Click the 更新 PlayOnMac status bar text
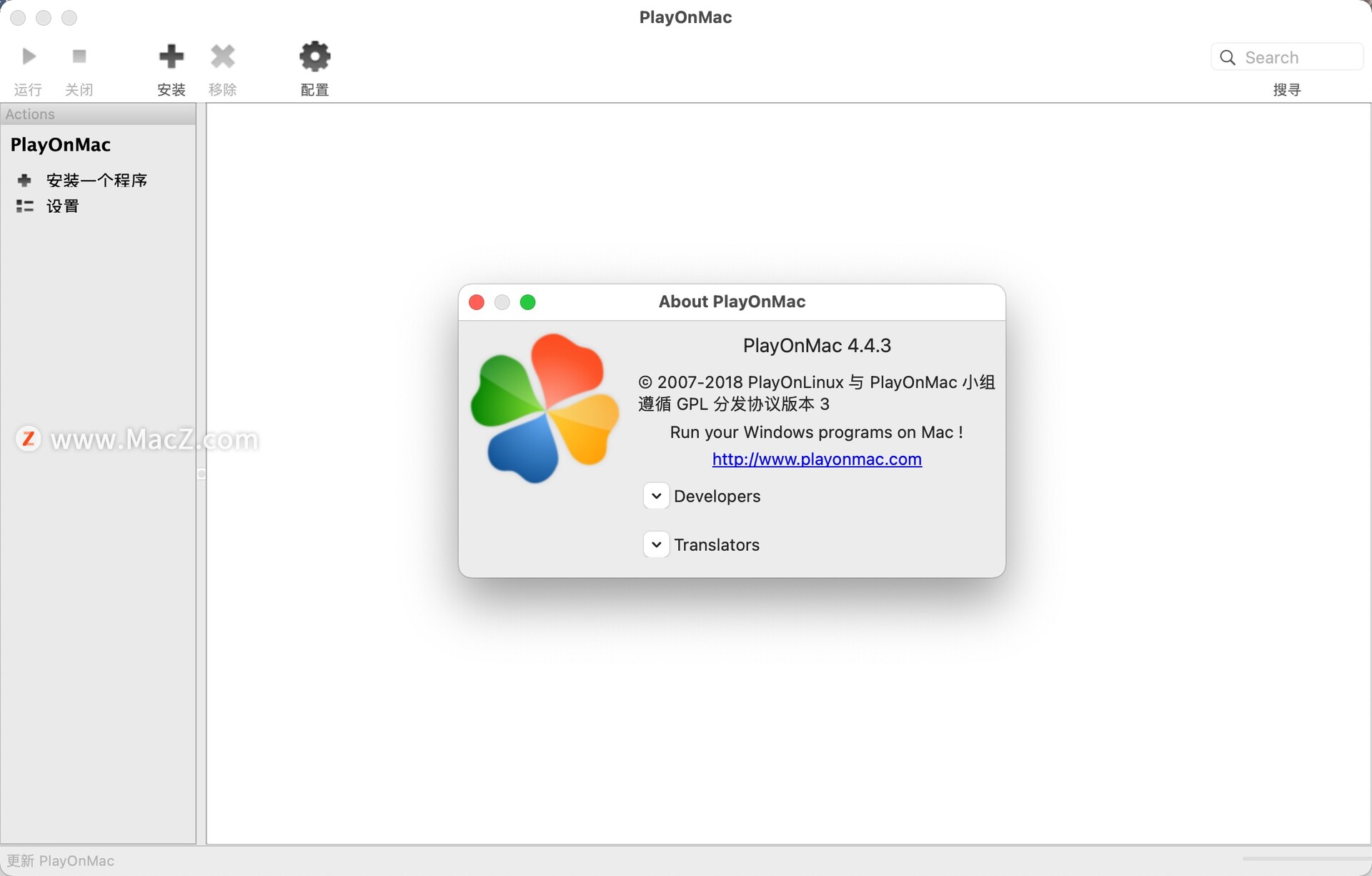Viewport: 1372px width, 876px height. coord(61,861)
